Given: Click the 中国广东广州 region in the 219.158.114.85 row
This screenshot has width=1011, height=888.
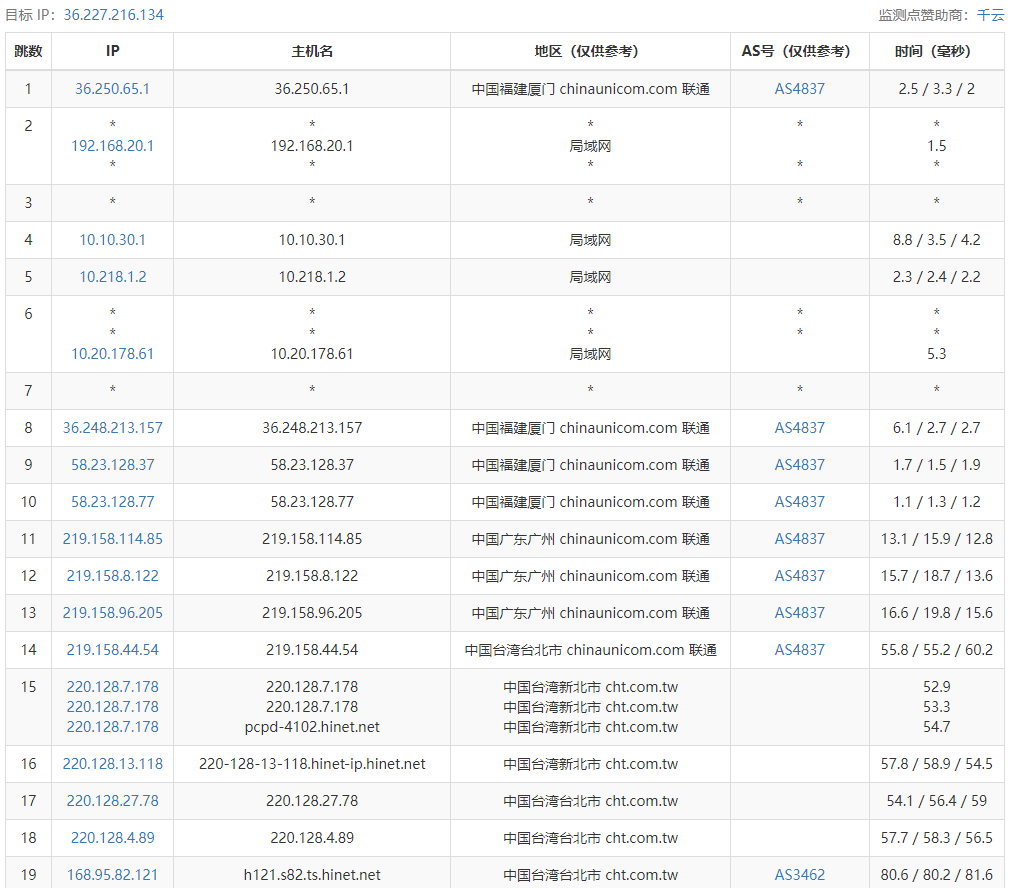Looking at the screenshot, I should point(591,538).
